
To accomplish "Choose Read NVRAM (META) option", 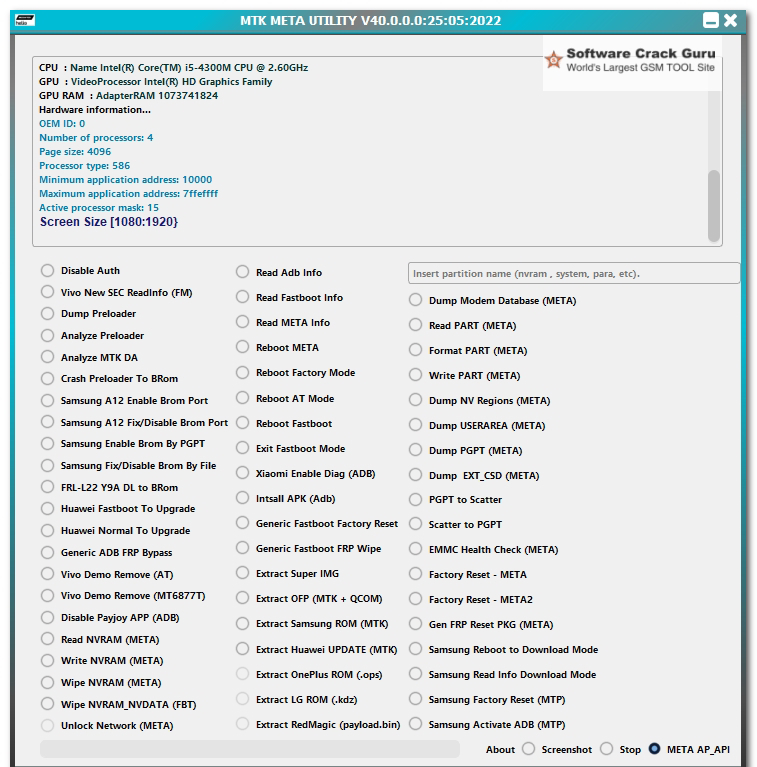I will [47, 639].
